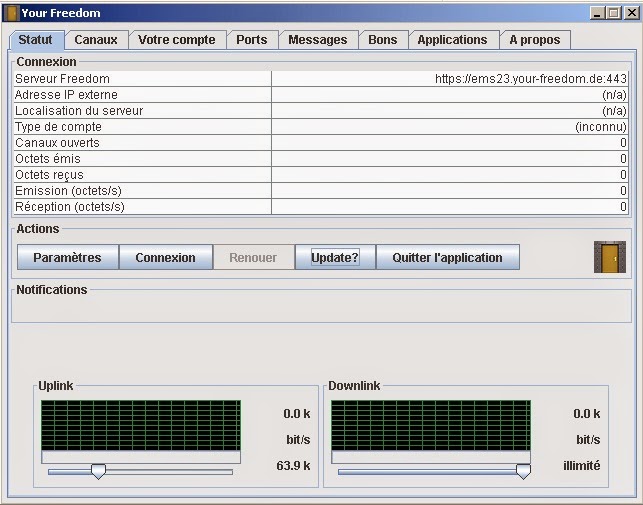The image size is (643, 505).
Task: Open Paramètres settings button
Action: 68,257
